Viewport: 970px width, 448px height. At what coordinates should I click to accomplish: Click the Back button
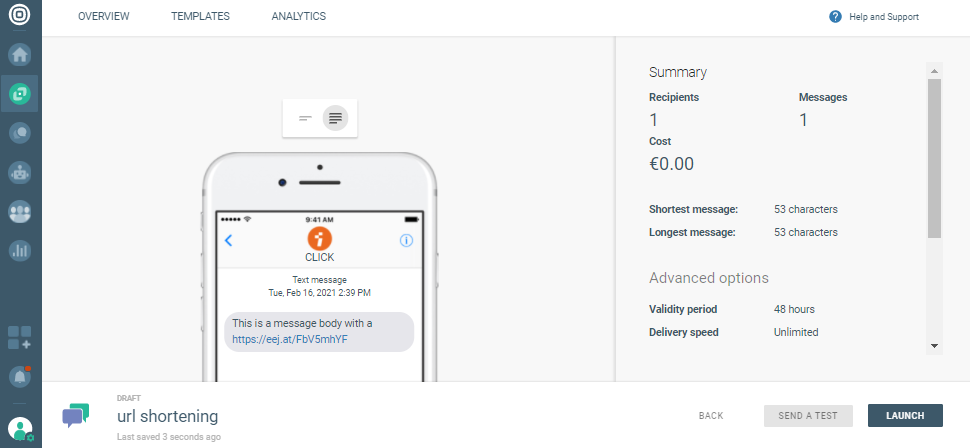pos(711,416)
